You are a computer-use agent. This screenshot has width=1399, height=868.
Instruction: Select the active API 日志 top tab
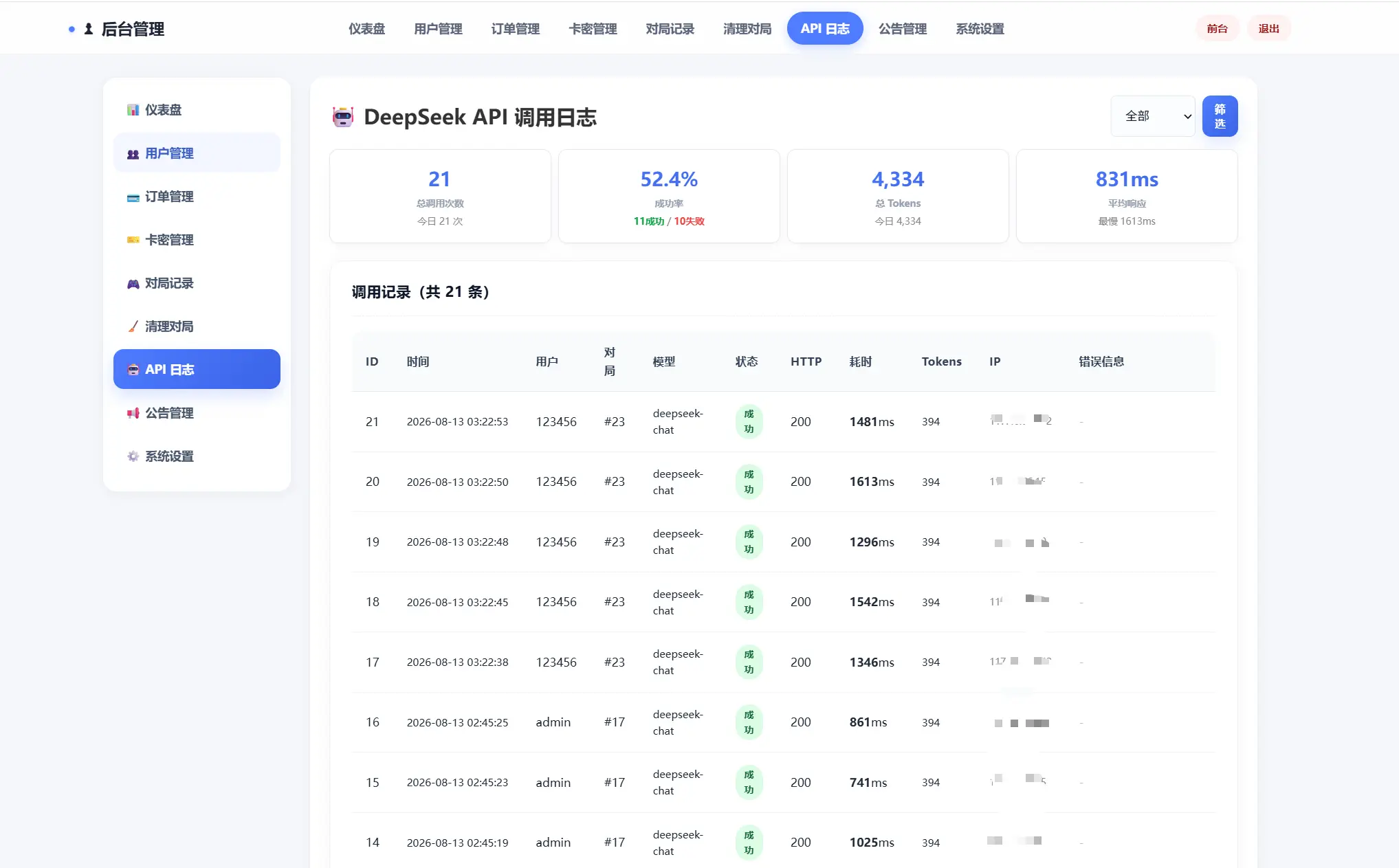pyautogui.click(x=825, y=29)
